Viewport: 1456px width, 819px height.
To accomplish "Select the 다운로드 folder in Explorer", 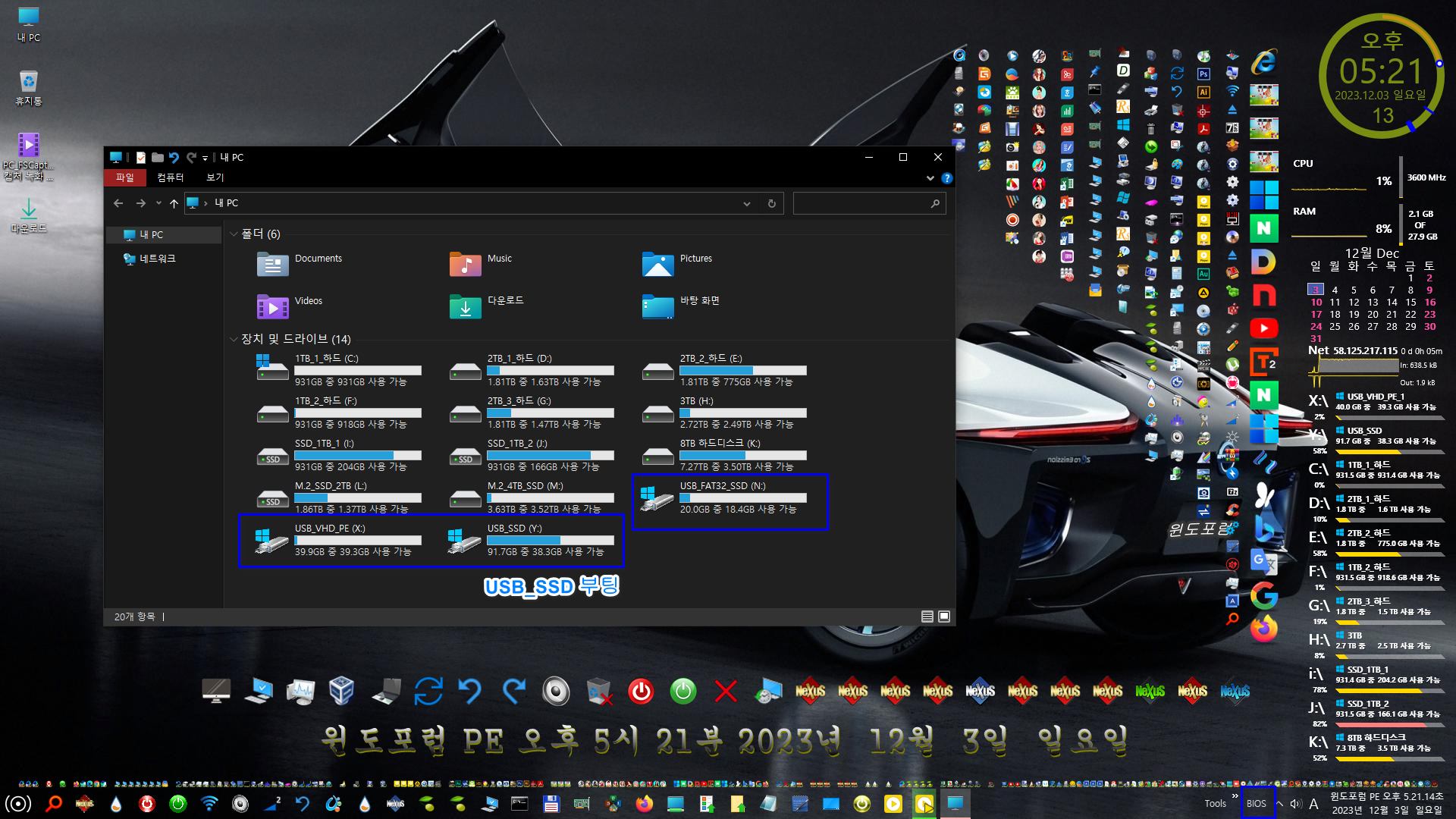I will pyautogui.click(x=487, y=306).
